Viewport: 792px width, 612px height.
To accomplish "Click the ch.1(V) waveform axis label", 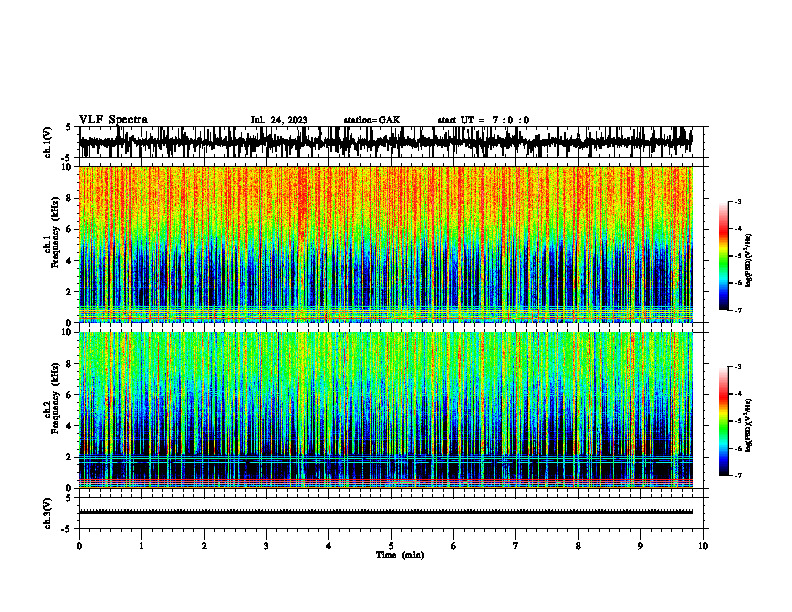I will (48, 141).
